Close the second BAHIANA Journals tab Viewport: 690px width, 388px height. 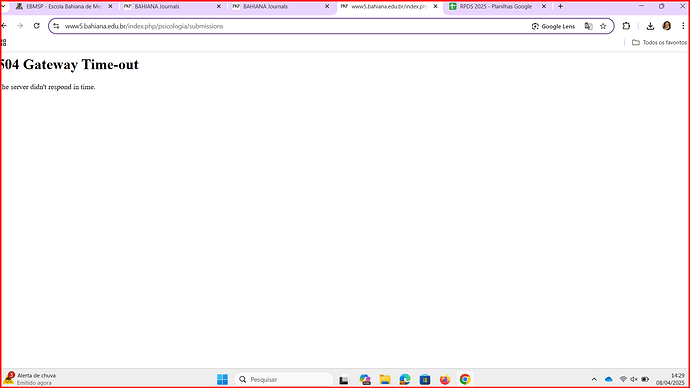point(327,7)
